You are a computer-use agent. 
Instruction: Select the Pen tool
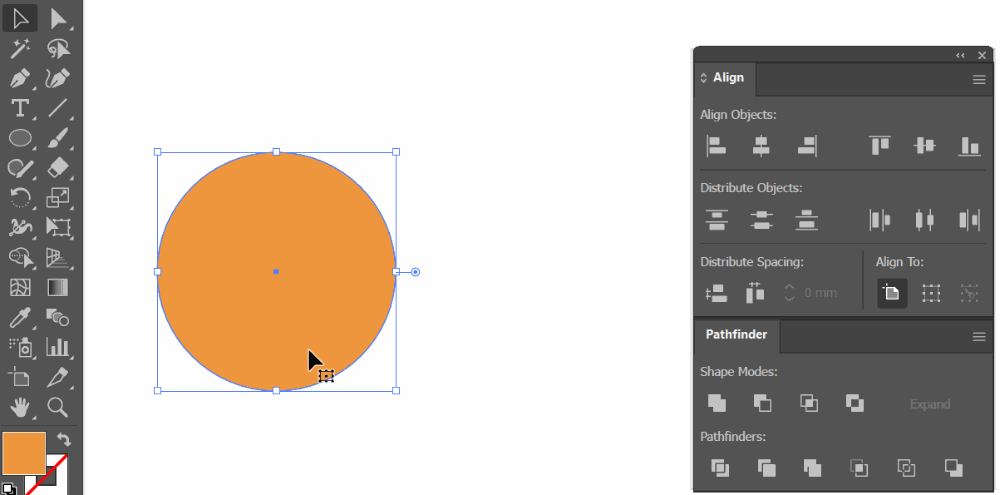point(20,78)
